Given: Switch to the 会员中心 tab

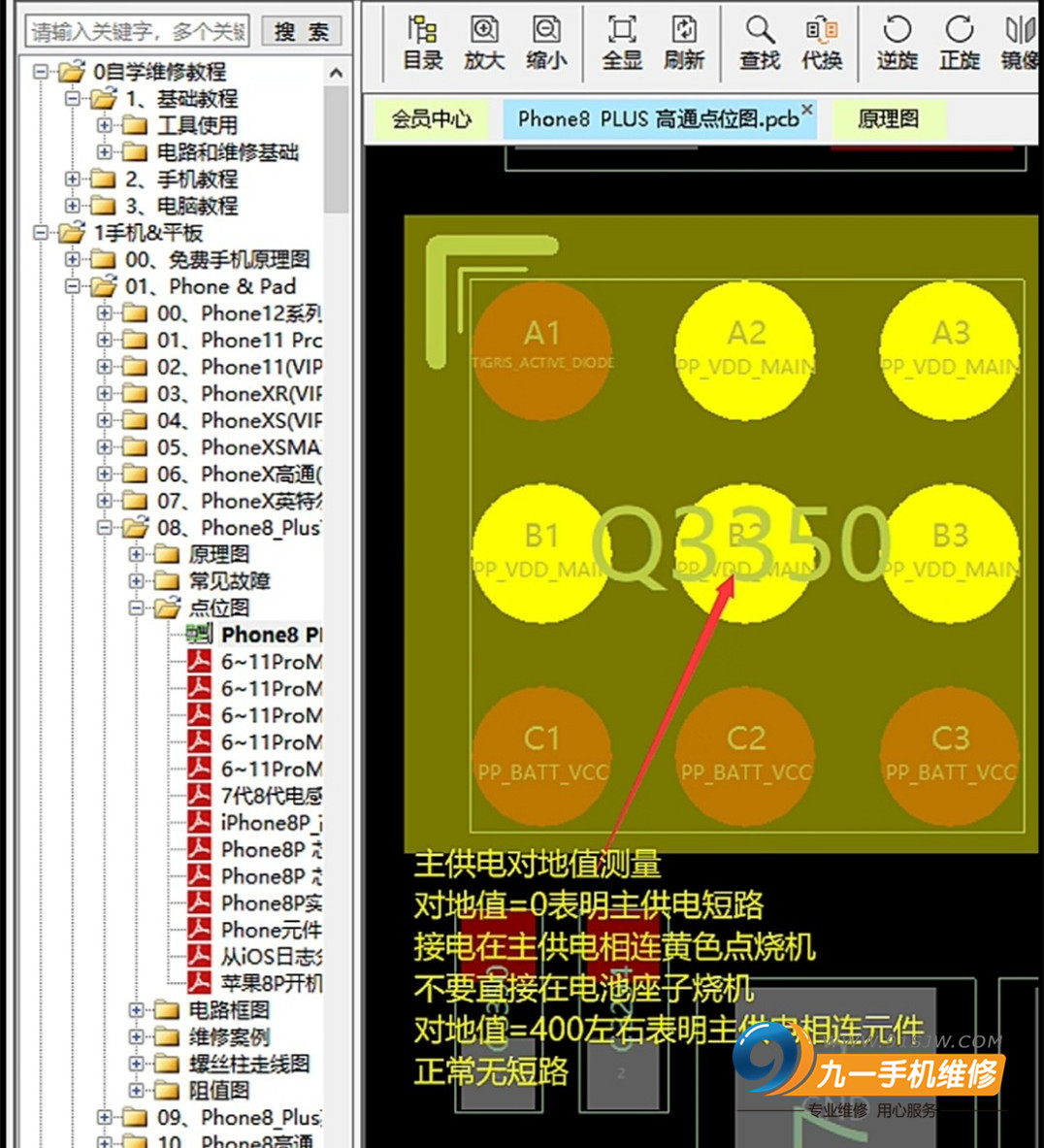Looking at the screenshot, I should pos(431,118).
